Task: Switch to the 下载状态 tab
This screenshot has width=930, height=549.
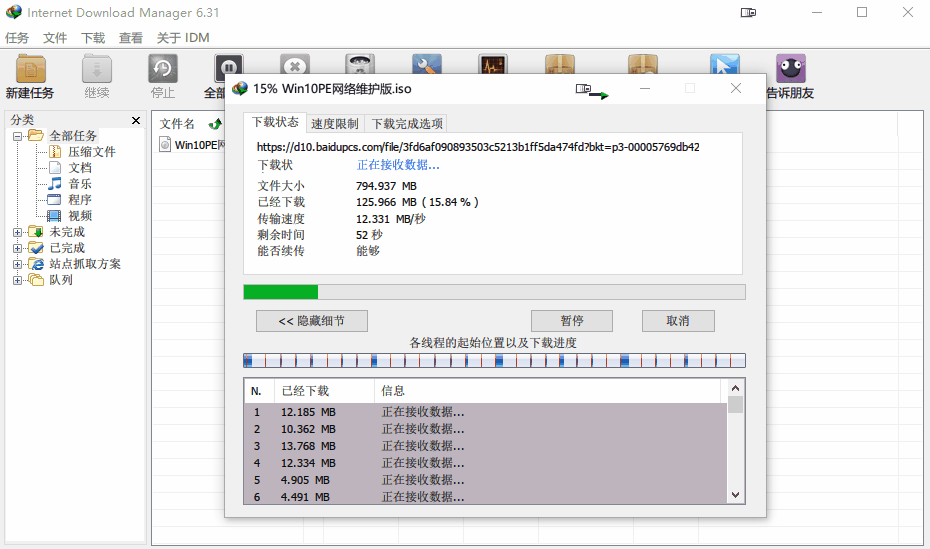Action: click(x=275, y=122)
